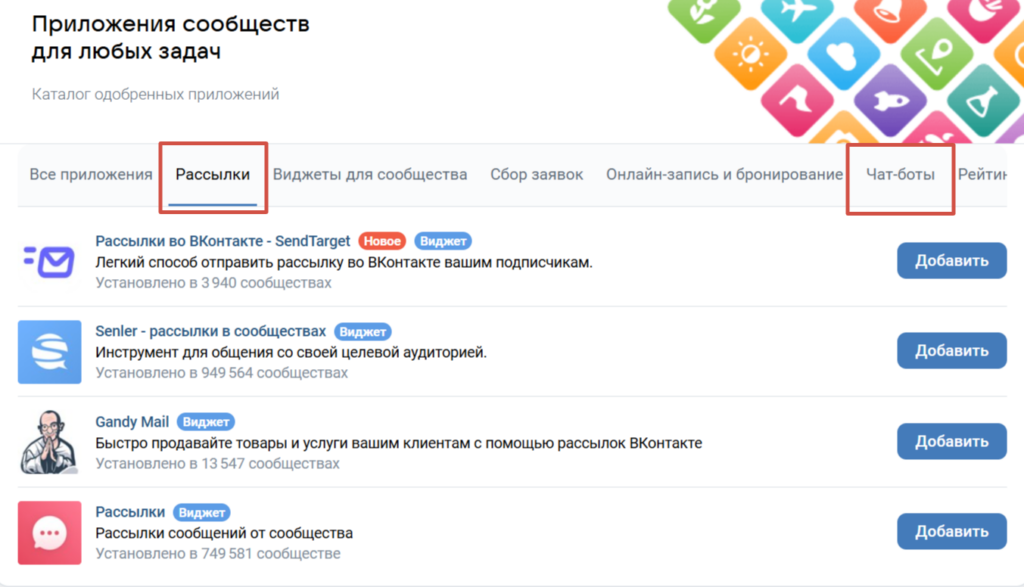Viewport: 1024px width, 587px height.
Task: Select the Рассылки tab
Action: pyautogui.click(x=213, y=174)
